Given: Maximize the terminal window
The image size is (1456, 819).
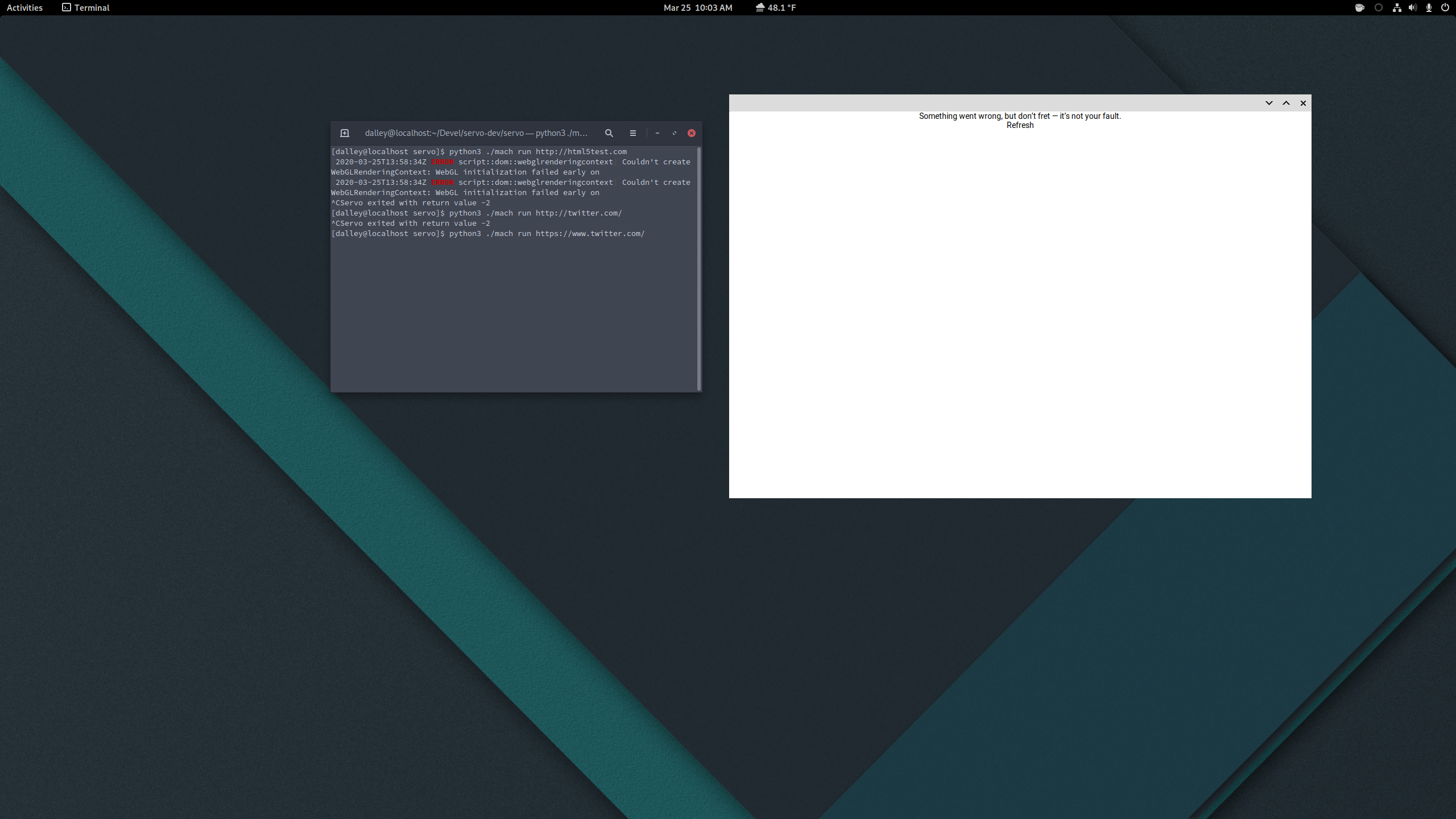Looking at the screenshot, I should tap(675, 133).
